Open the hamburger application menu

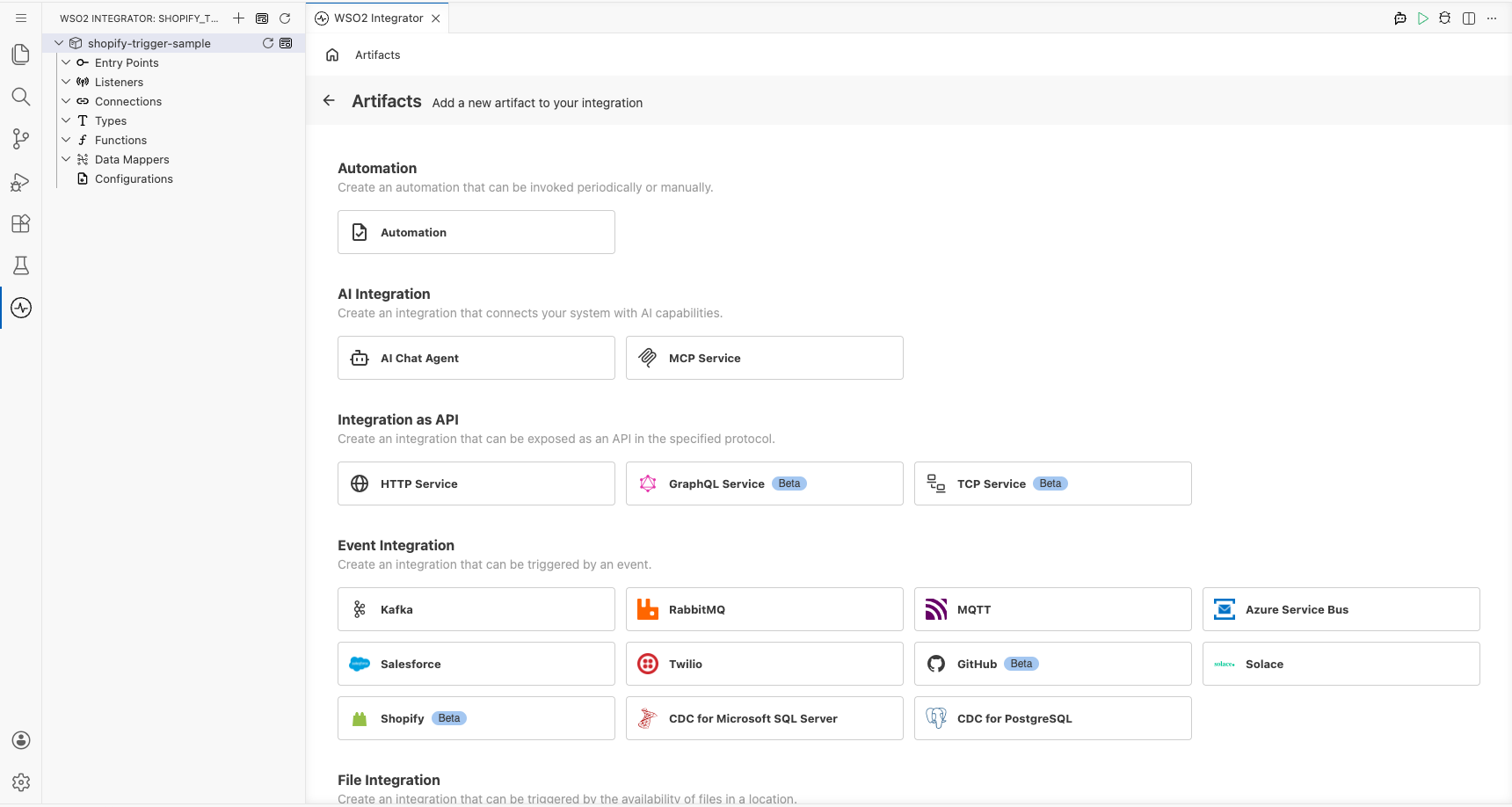21,18
